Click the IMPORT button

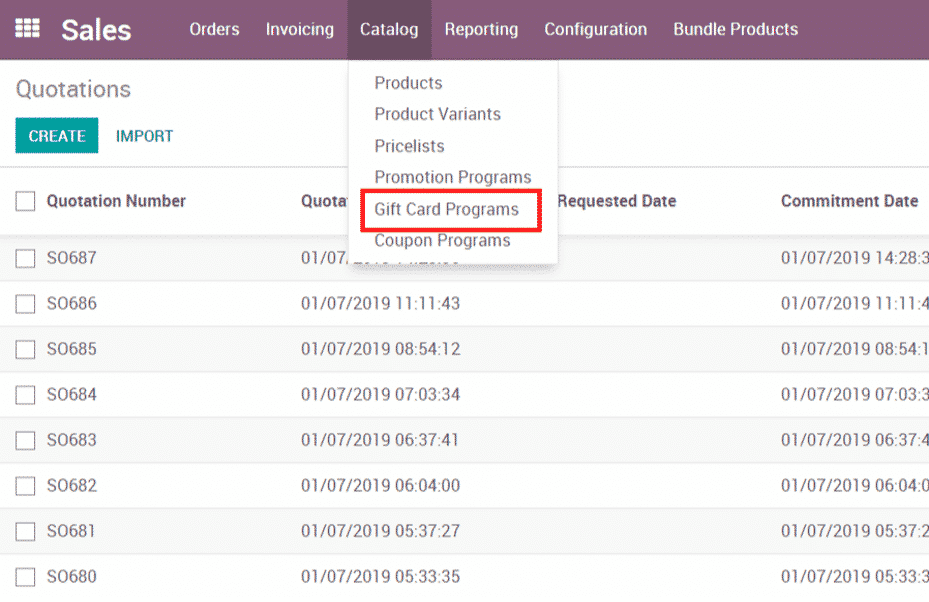pos(145,136)
